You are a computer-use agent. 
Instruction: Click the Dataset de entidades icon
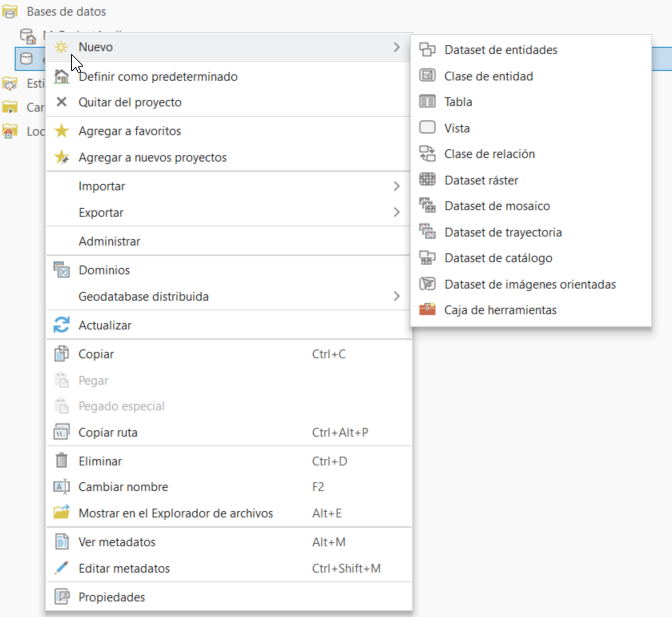pyautogui.click(x=427, y=50)
